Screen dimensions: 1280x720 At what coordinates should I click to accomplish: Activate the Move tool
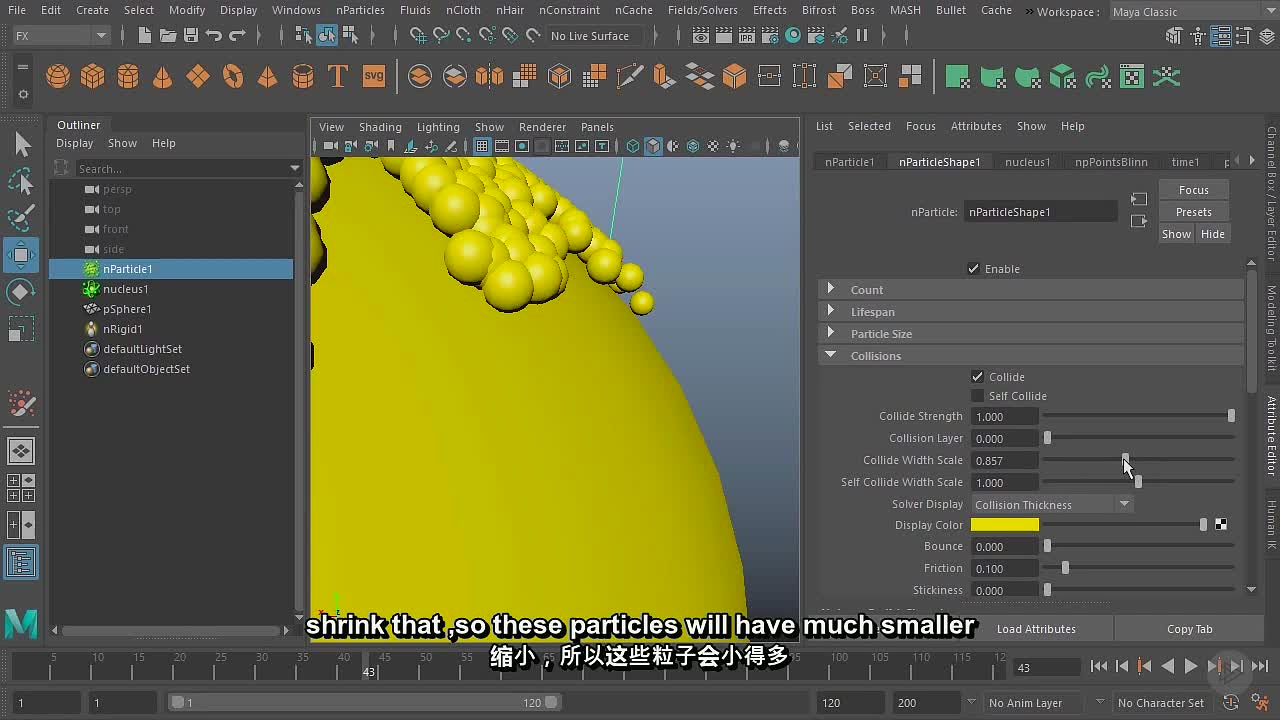[21, 254]
